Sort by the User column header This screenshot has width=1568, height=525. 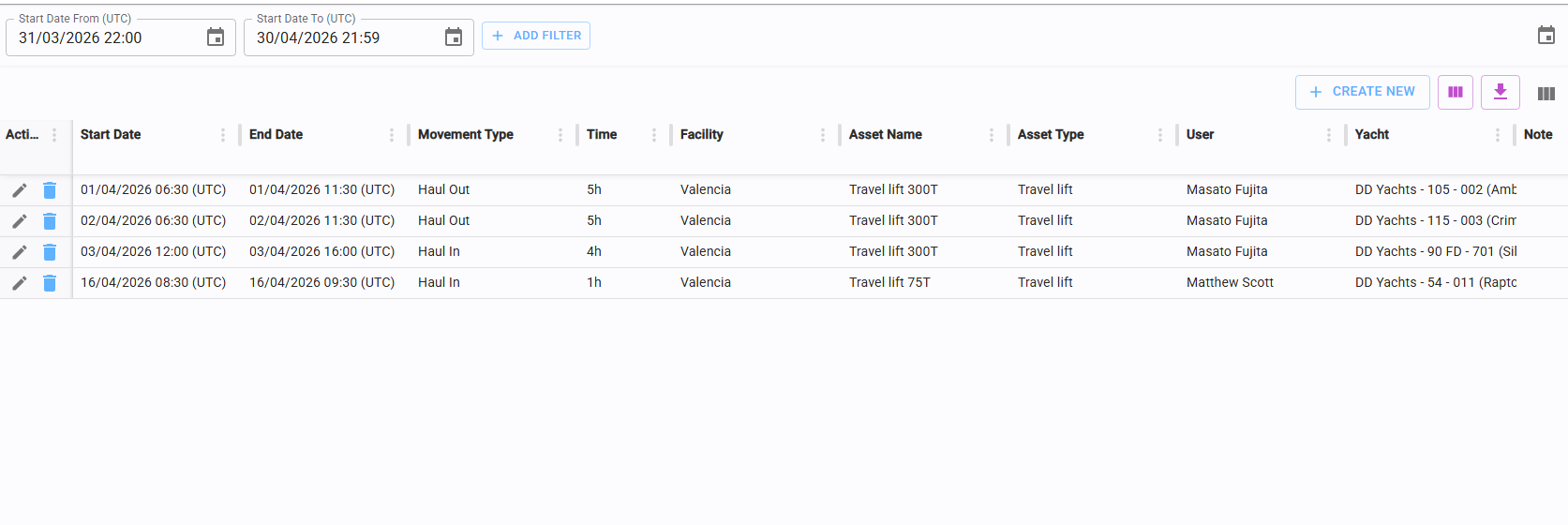pyautogui.click(x=1200, y=135)
